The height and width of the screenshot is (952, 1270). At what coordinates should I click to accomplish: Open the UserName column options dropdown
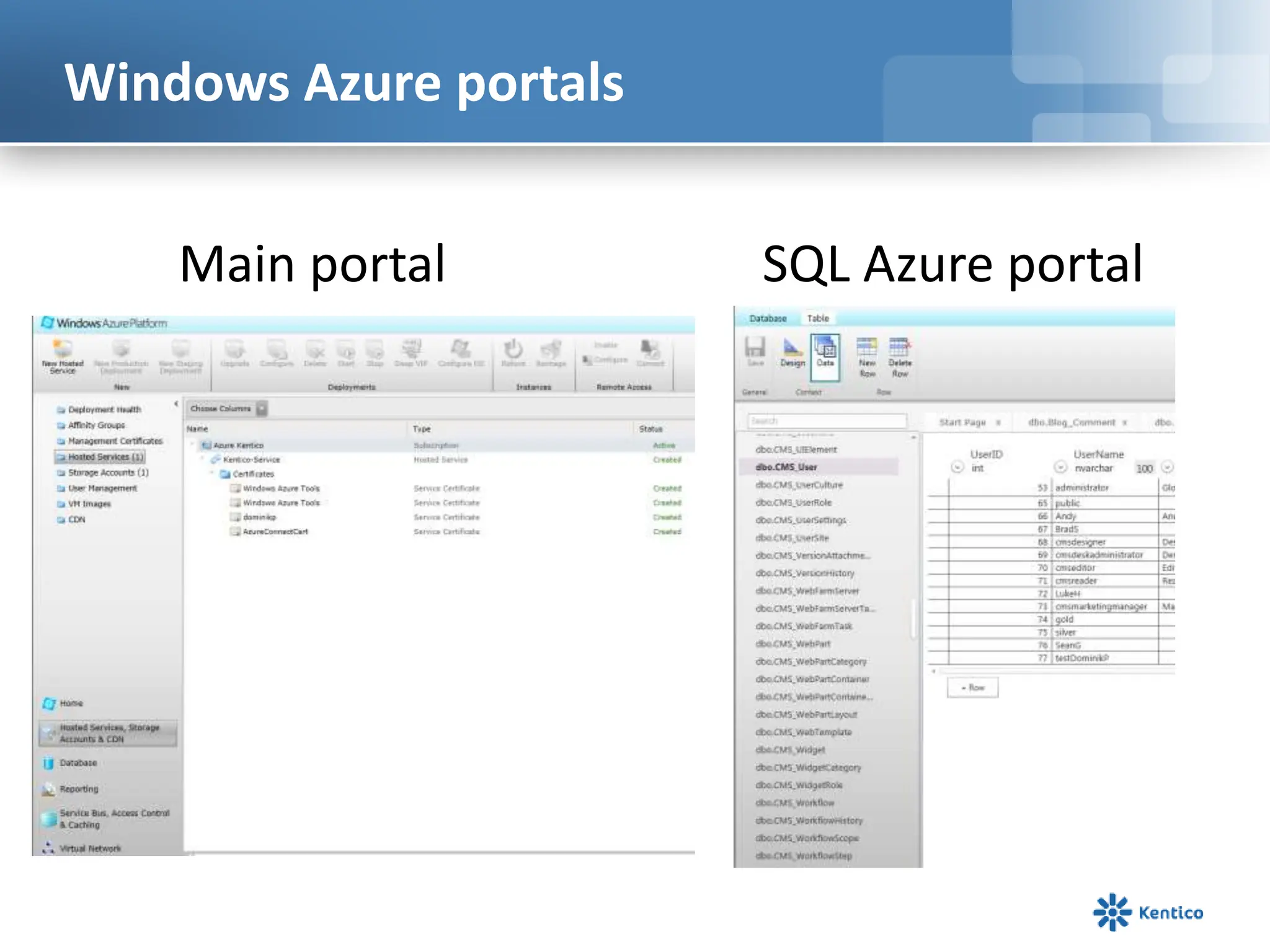(x=1060, y=467)
